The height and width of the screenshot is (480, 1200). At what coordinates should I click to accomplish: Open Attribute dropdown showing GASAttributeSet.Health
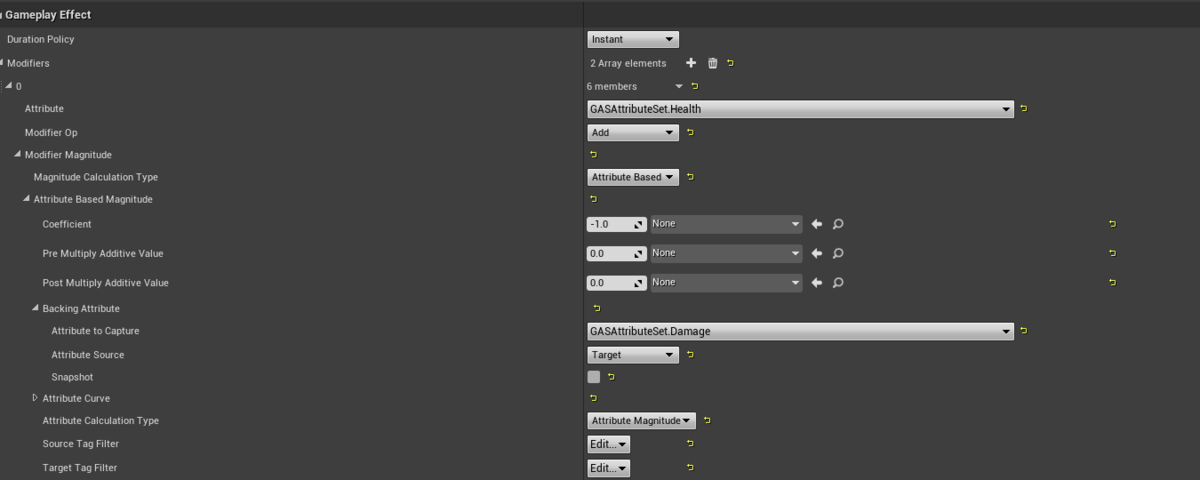pyautogui.click(x=800, y=109)
